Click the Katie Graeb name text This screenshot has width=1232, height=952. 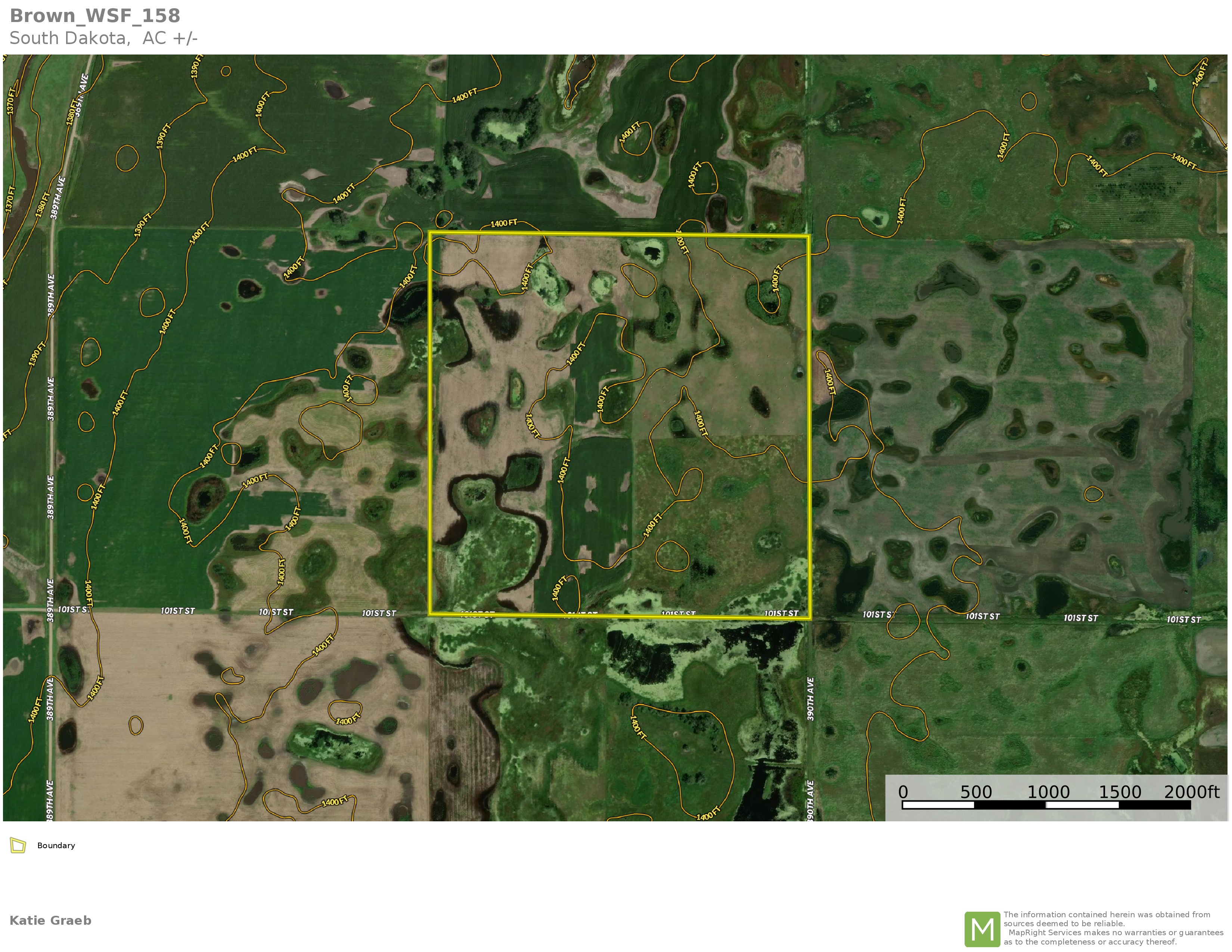pos(50,920)
